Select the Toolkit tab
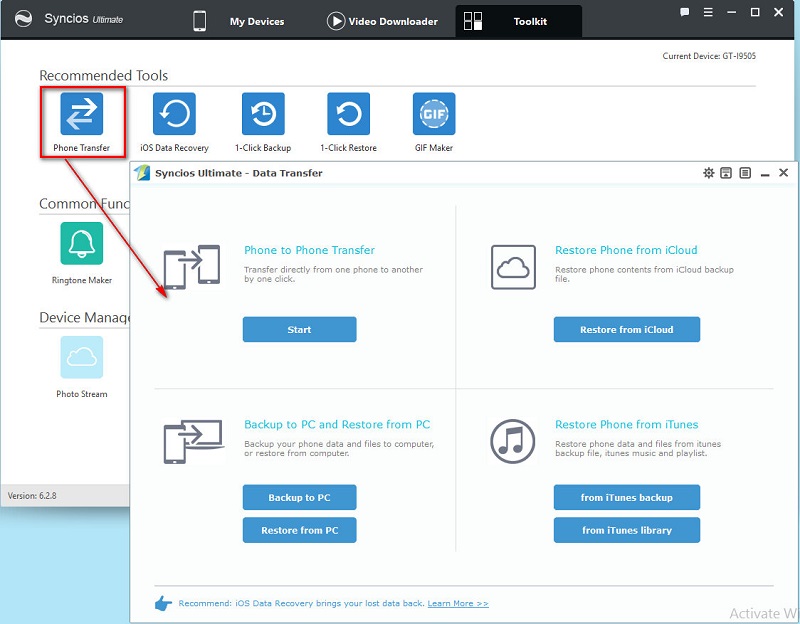This screenshot has width=800, height=624. (518, 21)
